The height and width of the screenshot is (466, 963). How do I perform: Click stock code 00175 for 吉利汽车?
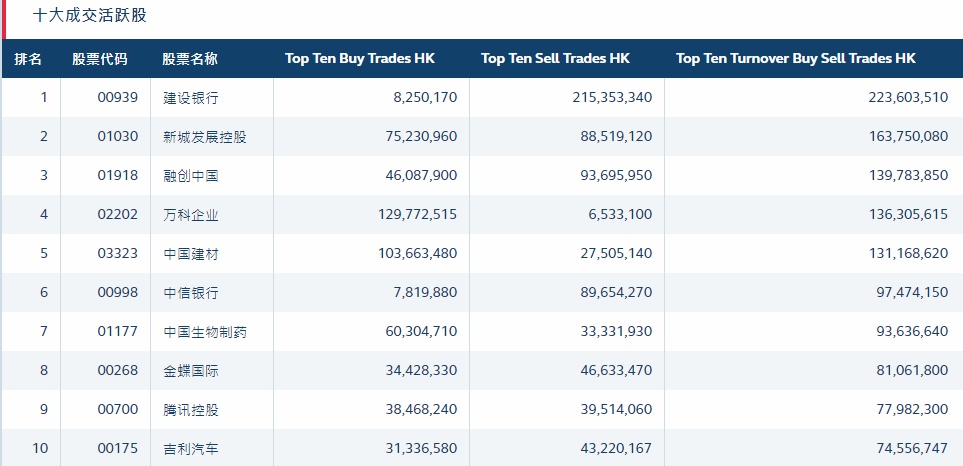point(118,449)
